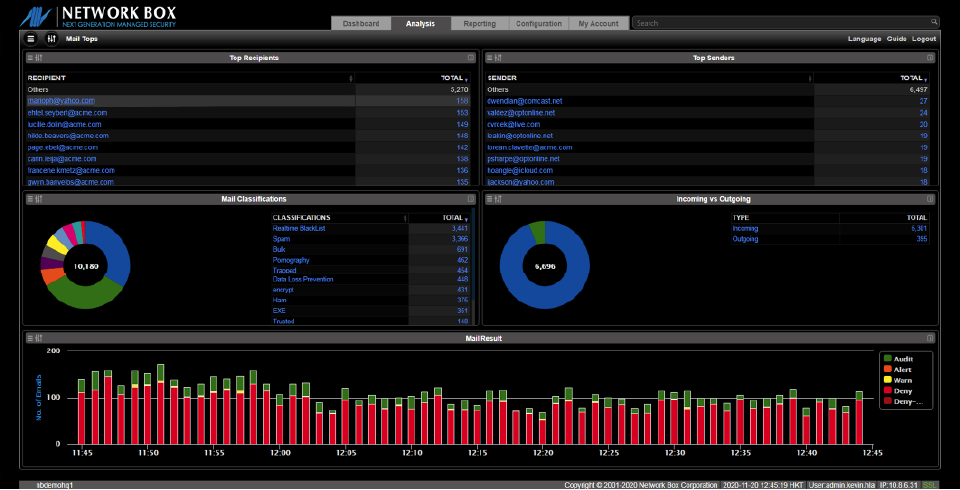Go to the Configuration tab
The height and width of the screenshot is (490, 960).
539,23
